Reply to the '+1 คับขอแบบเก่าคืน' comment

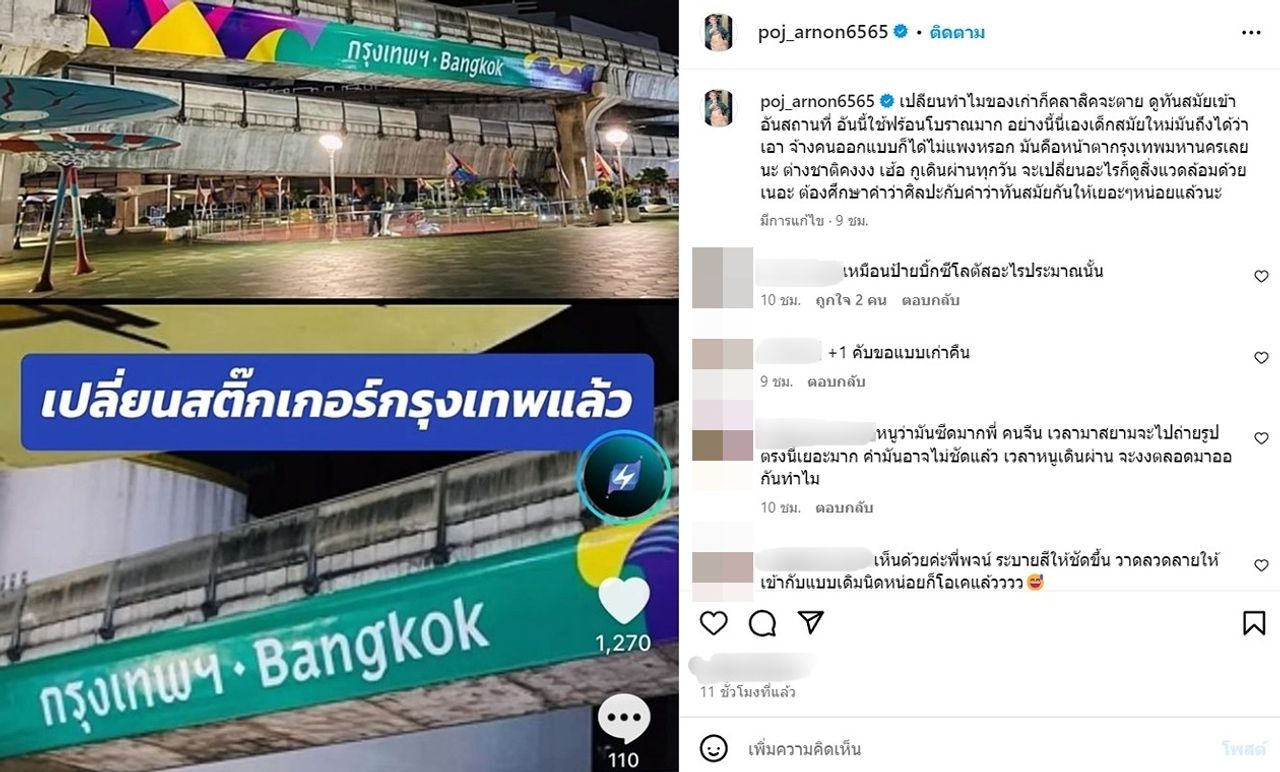coord(838,381)
